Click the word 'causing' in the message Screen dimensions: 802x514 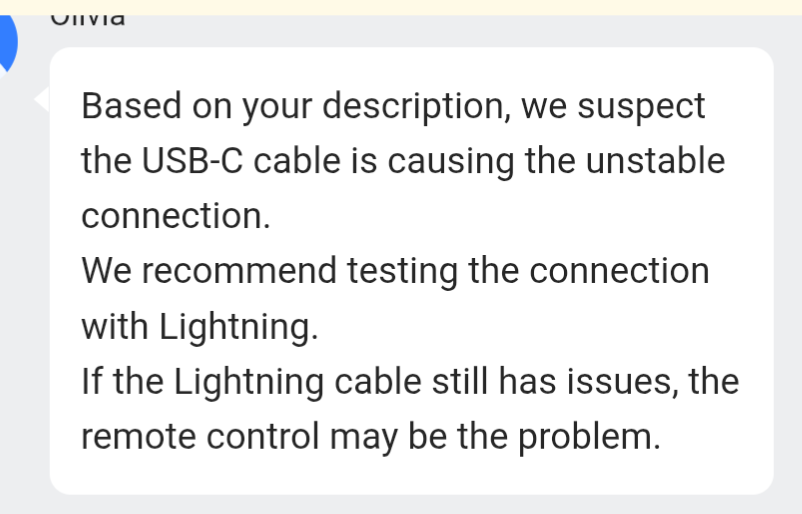tap(451, 162)
